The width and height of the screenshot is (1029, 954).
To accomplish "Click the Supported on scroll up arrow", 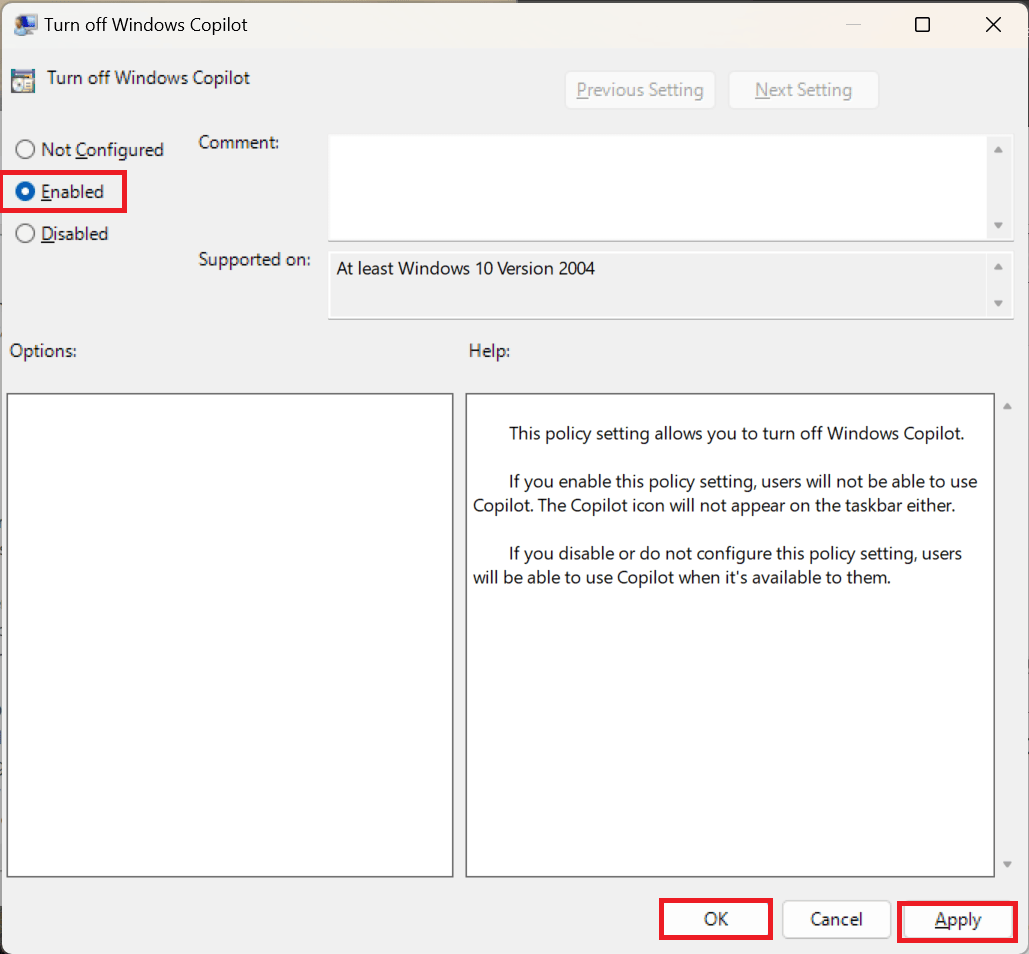I will coord(997,267).
